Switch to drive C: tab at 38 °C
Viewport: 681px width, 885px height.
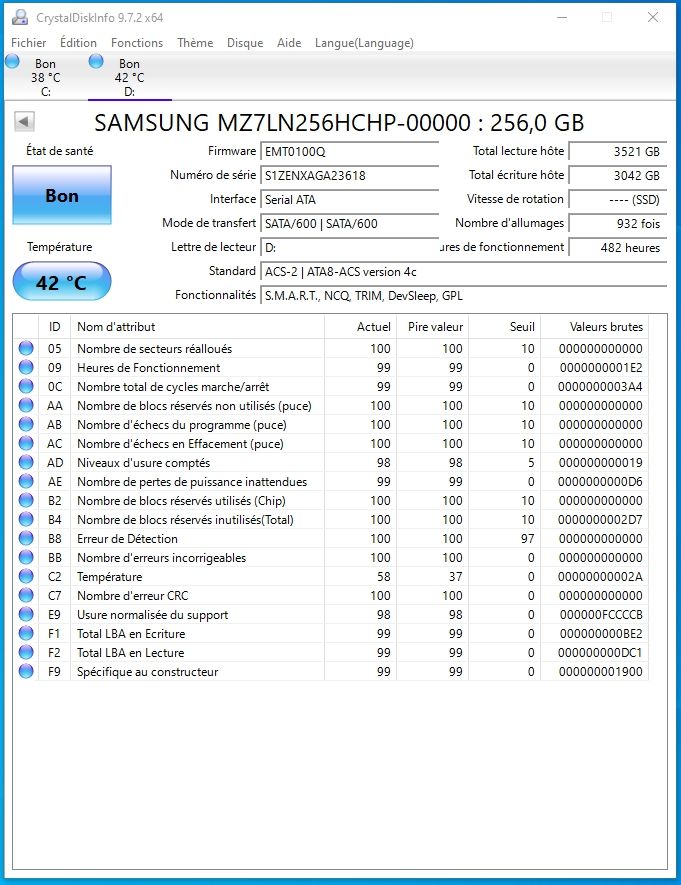pyautogui.click(x=46, y=77)
